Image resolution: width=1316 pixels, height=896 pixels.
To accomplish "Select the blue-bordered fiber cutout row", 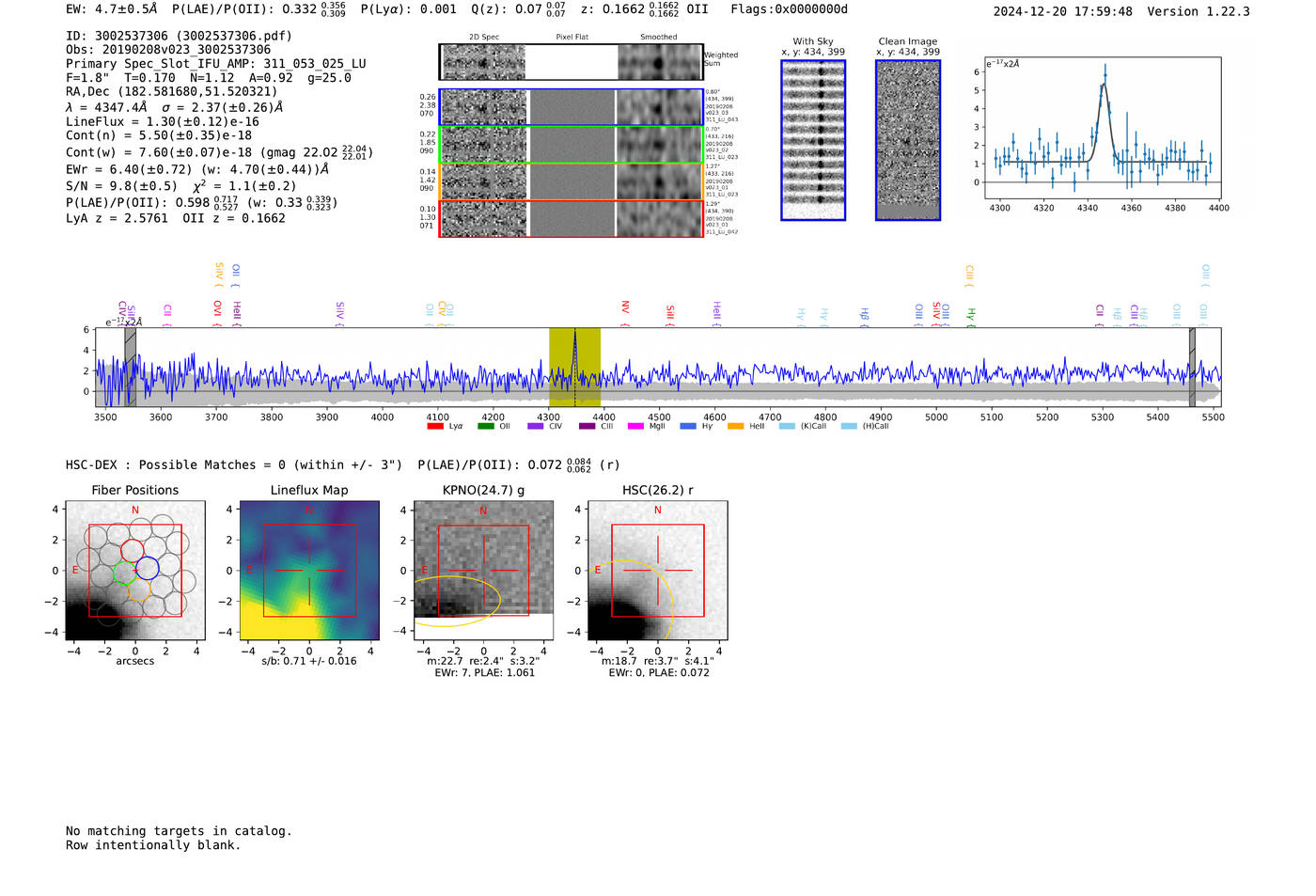I will (x=572, y=107).
